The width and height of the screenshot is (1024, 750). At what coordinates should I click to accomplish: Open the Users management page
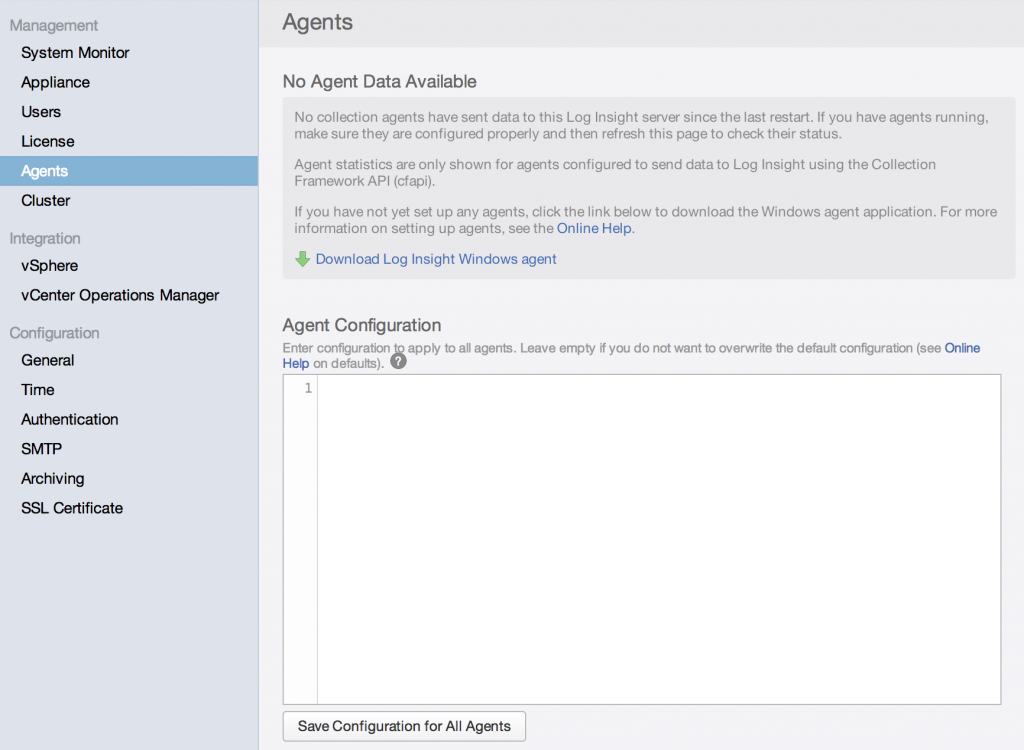click(x=41, y=111)
